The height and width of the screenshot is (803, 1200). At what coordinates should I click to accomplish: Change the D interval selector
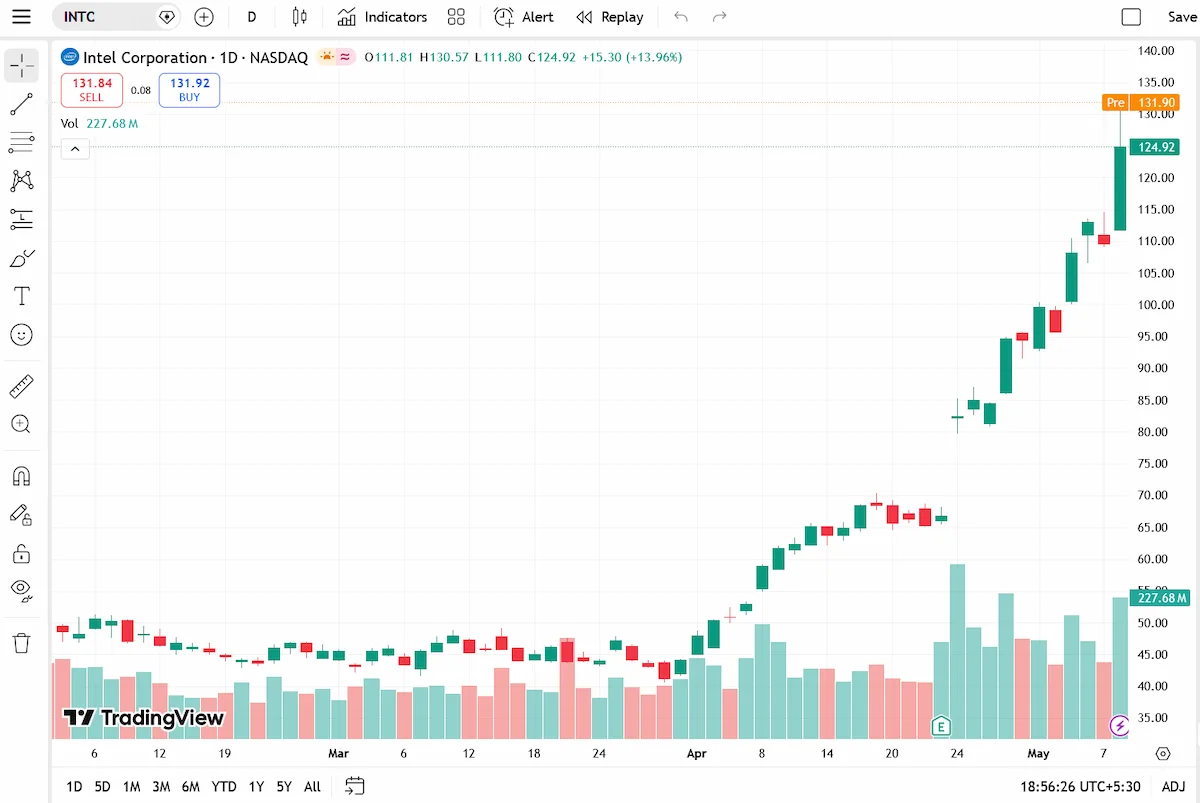pyautogui.click(x=251, y=17)
